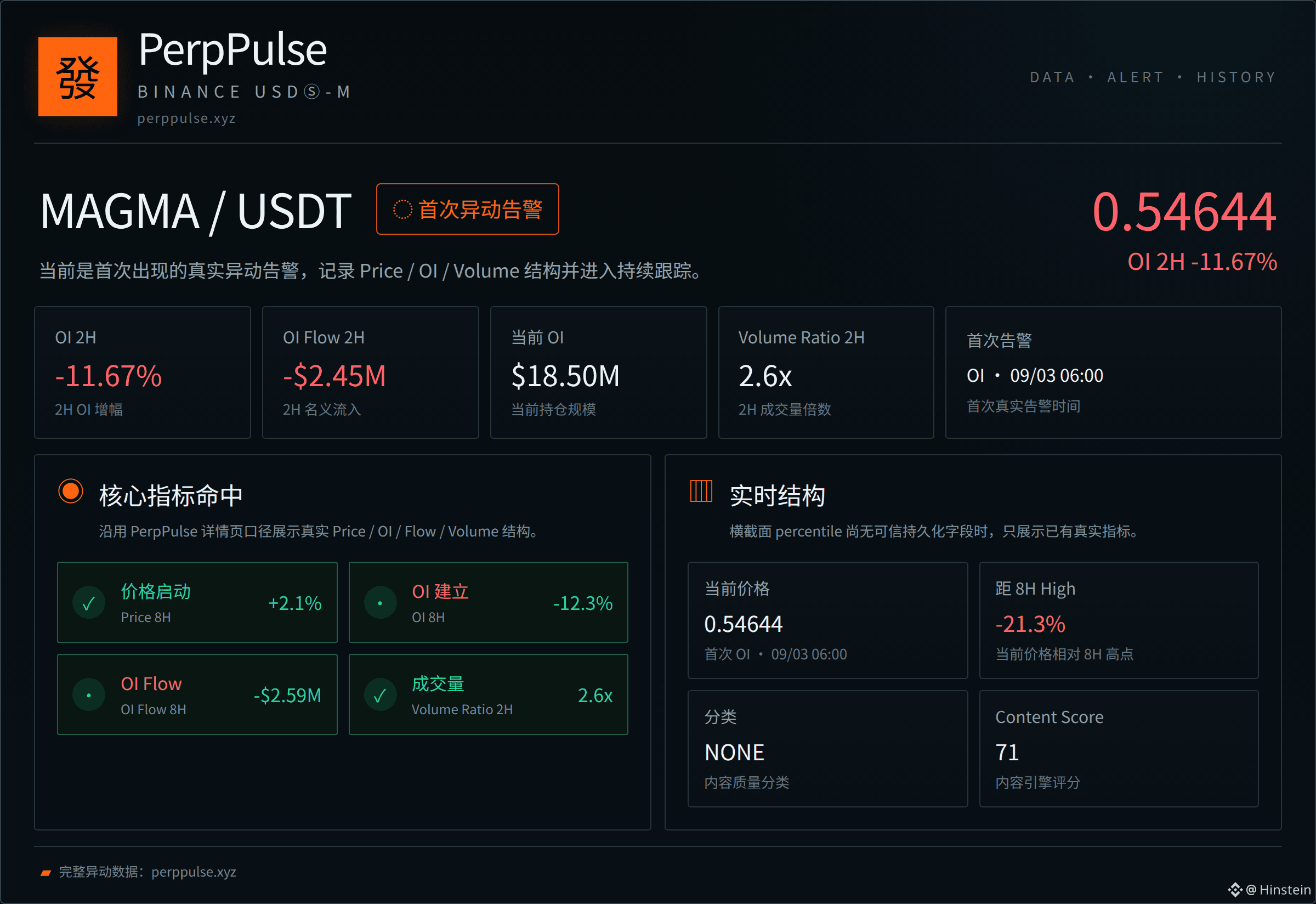The width and height of the screenshot is (1316, 904).
Task: Click the OI 8H dot status icon
Action: pyautogui.click(x=380, y=603)
